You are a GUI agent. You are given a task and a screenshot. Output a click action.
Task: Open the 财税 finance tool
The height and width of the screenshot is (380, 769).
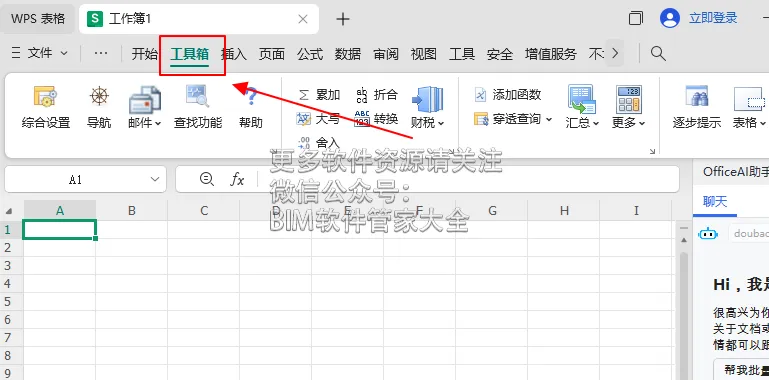(428, 107)
